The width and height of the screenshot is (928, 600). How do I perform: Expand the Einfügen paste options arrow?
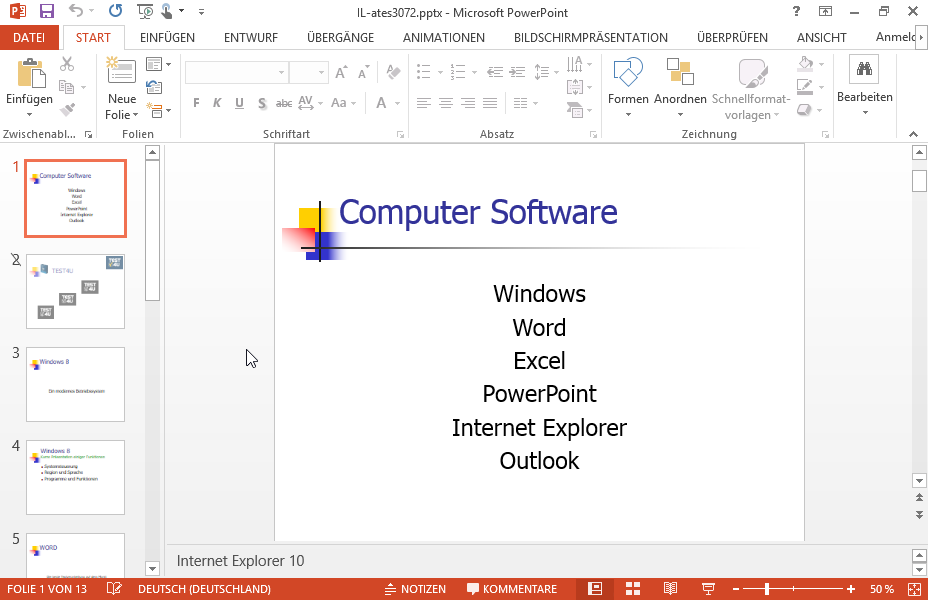[x=30, y=114]
